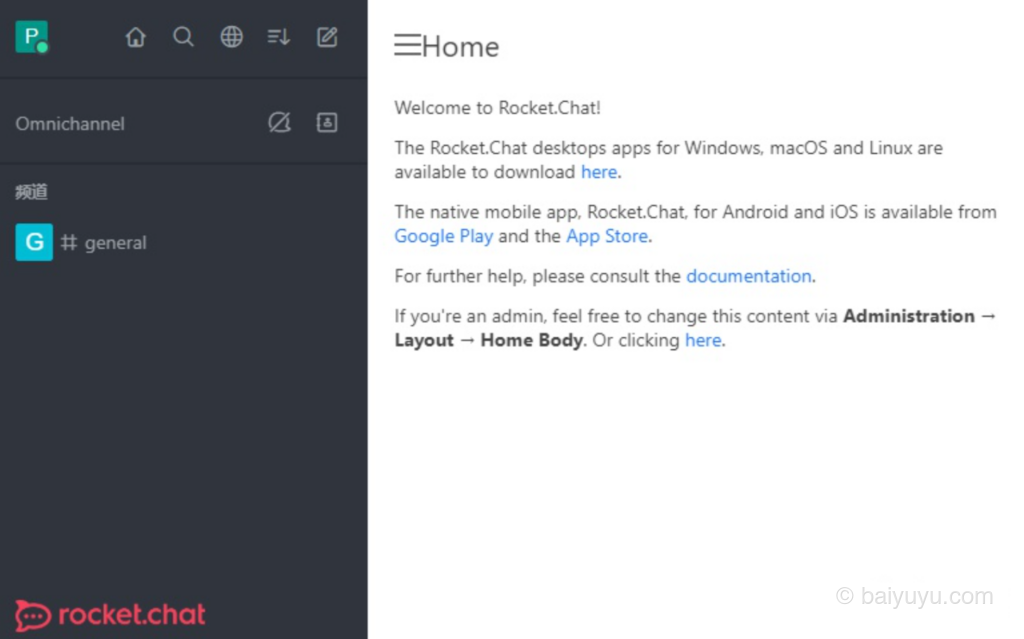Collapse the 频道 channels section
1024x639 pixels.
coord(31,191)
